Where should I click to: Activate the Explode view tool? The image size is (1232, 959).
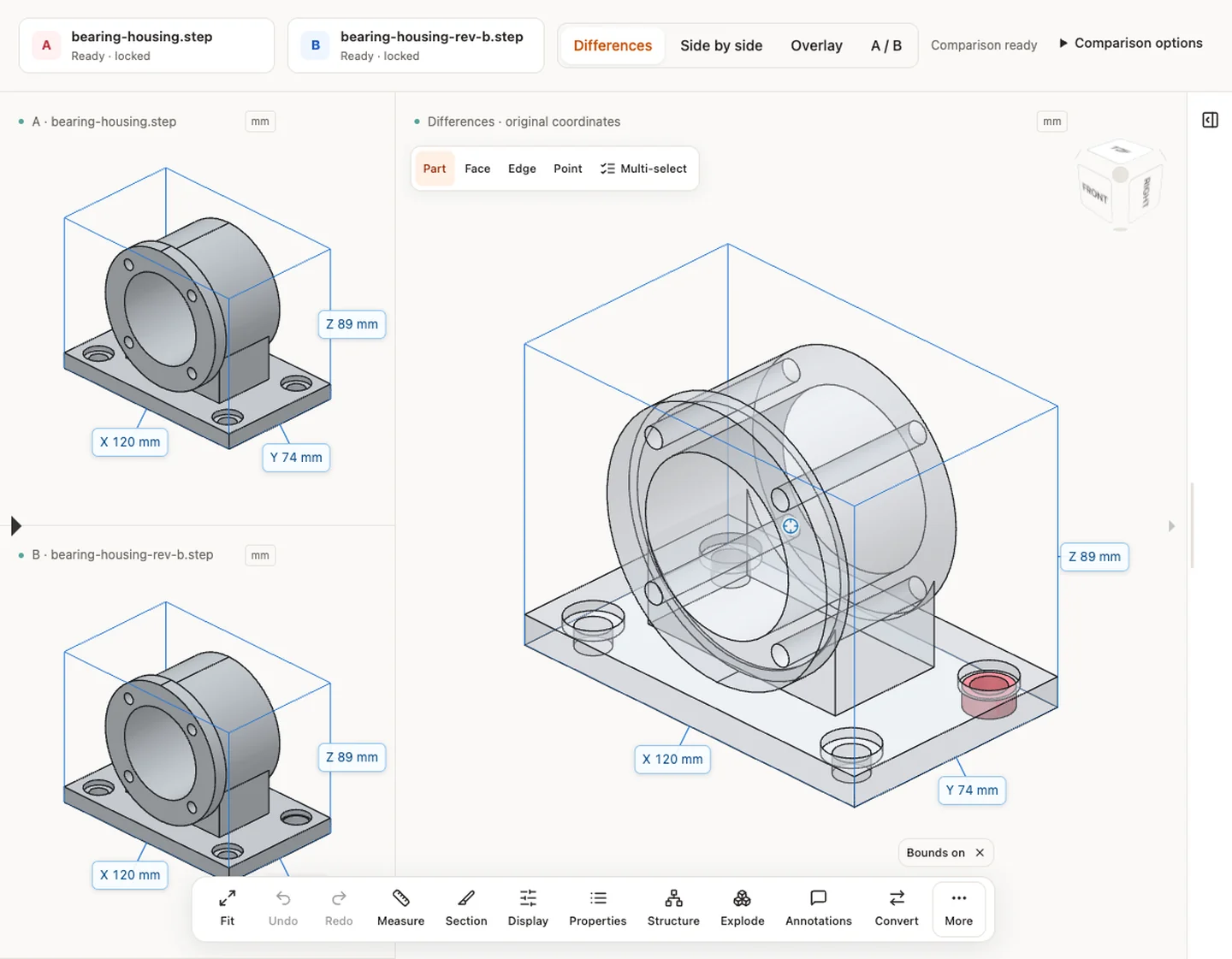pos(743,908)
